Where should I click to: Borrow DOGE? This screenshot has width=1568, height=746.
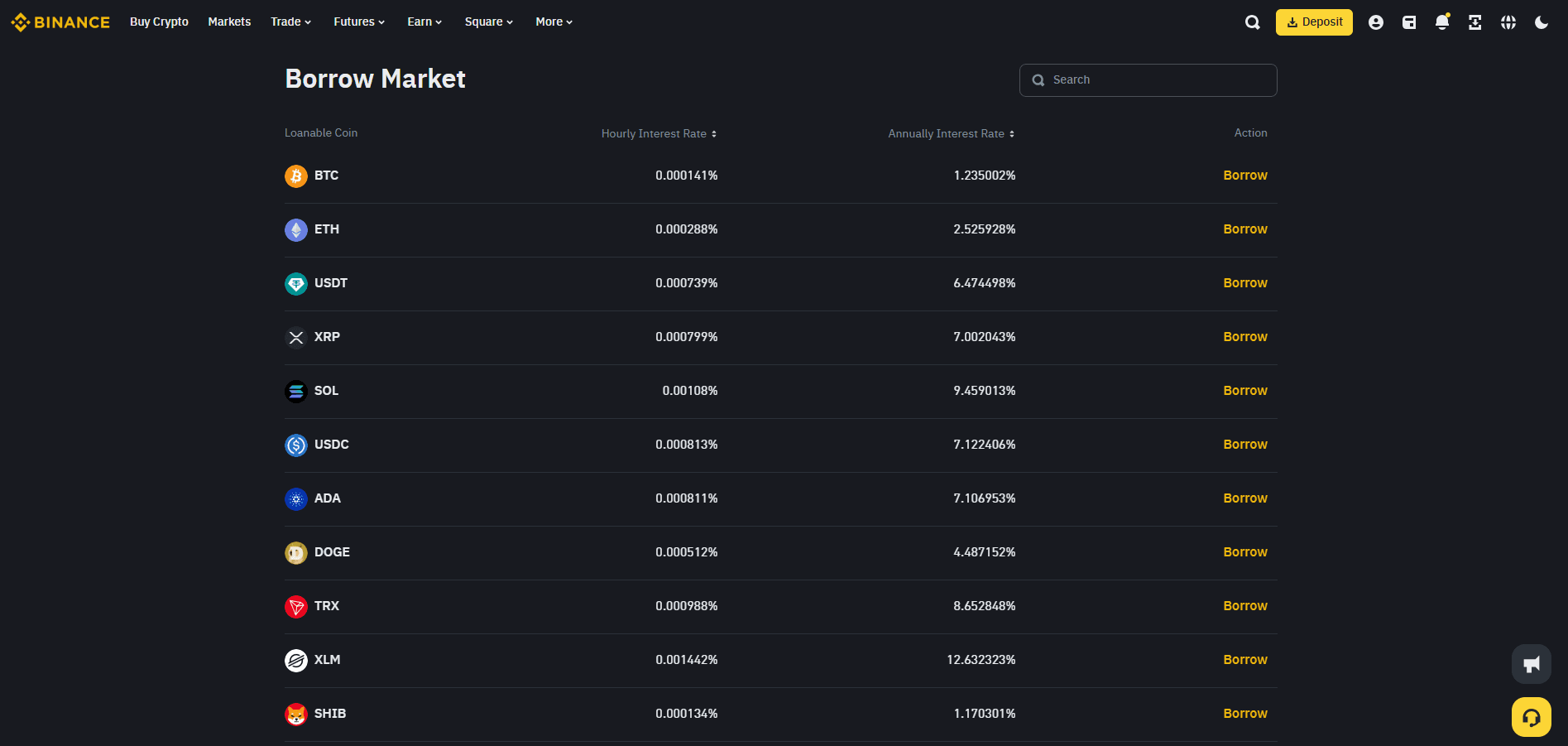[1245, 552]
